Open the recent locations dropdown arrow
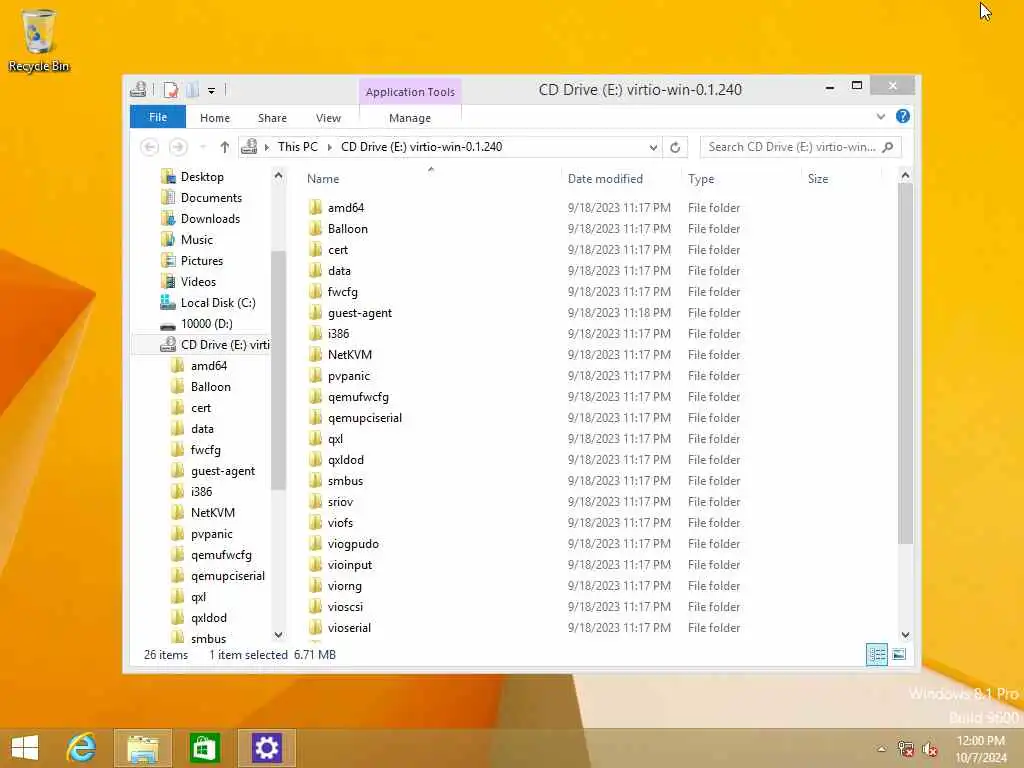The width and height of the screenshot is (1024, 768). coord(203,147)
